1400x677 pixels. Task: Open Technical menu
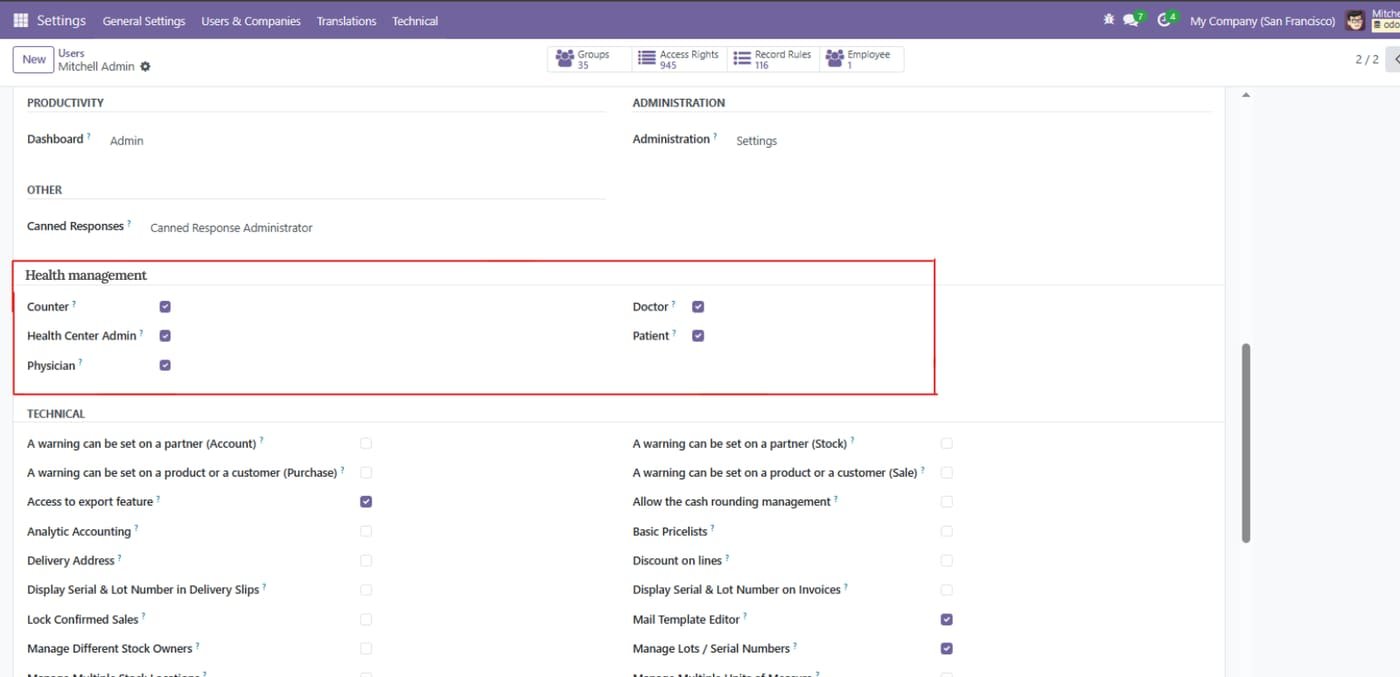coord(415,21)
